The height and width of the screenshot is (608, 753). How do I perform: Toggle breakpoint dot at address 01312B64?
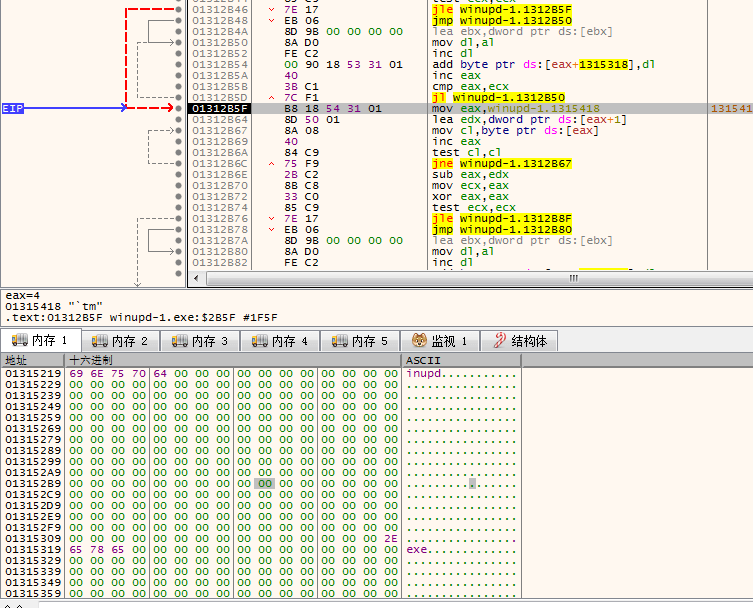179,120
